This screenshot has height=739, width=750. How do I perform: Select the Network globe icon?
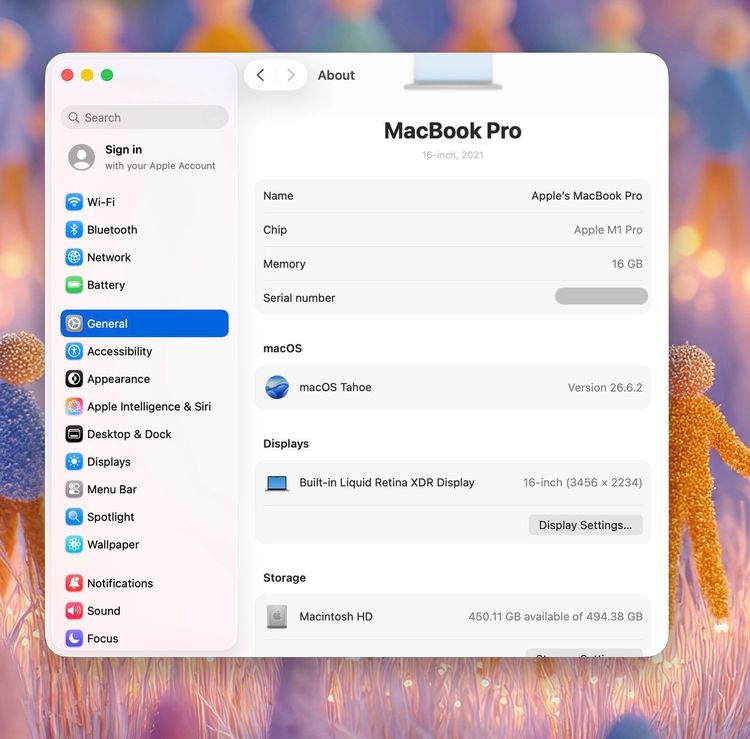74,257
